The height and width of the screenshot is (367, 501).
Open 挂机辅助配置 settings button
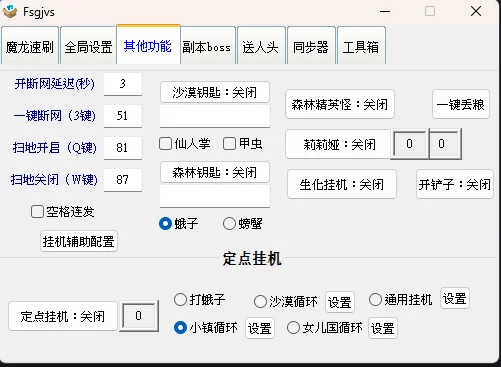click(x=79, y=241)
